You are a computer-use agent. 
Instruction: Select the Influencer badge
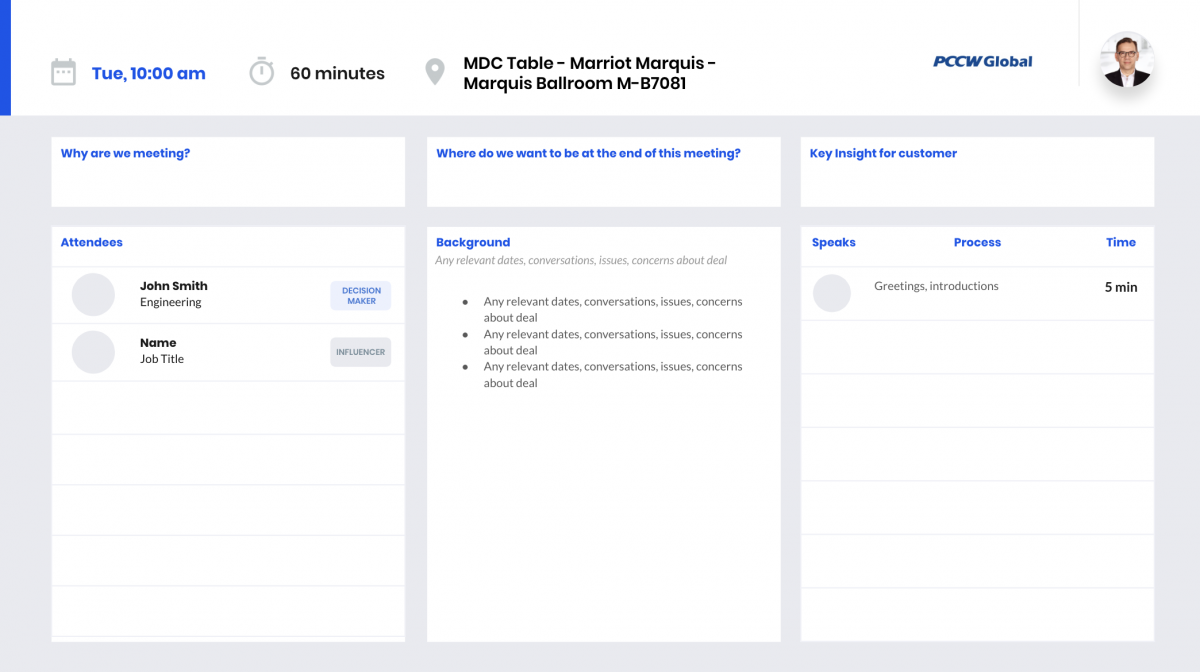[x=361, y=352]
